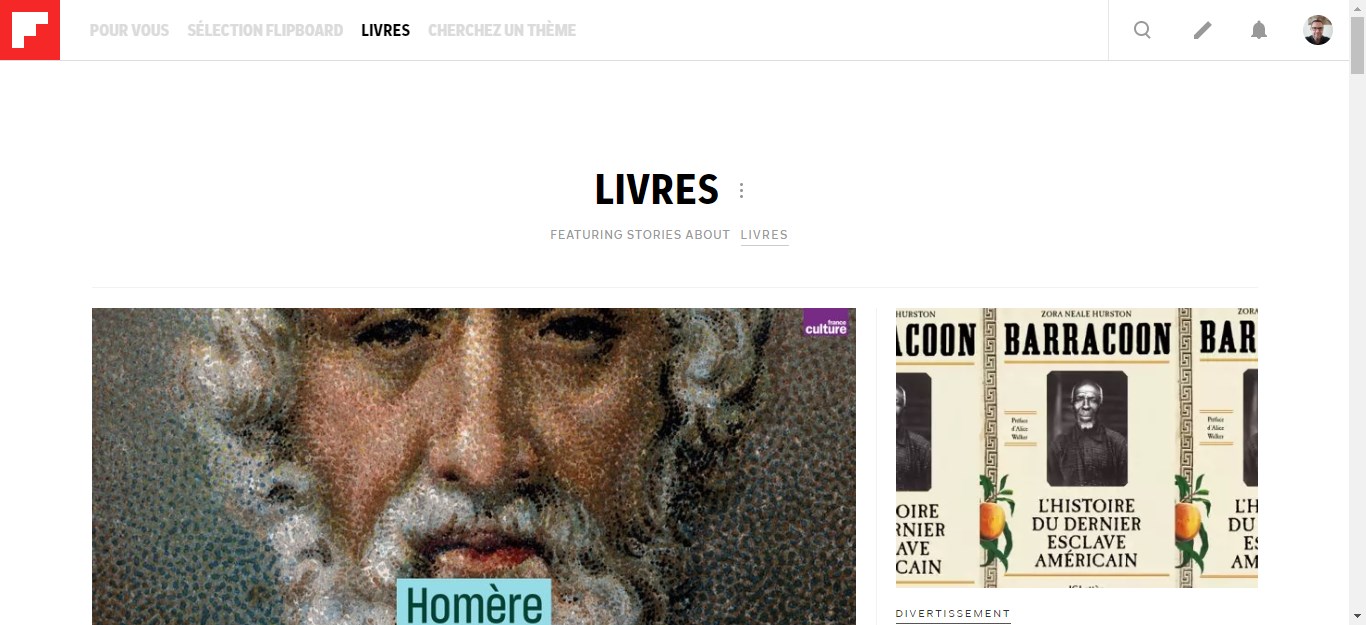
Task: Click the red Flipboard logo
Action: pos(30,30)
